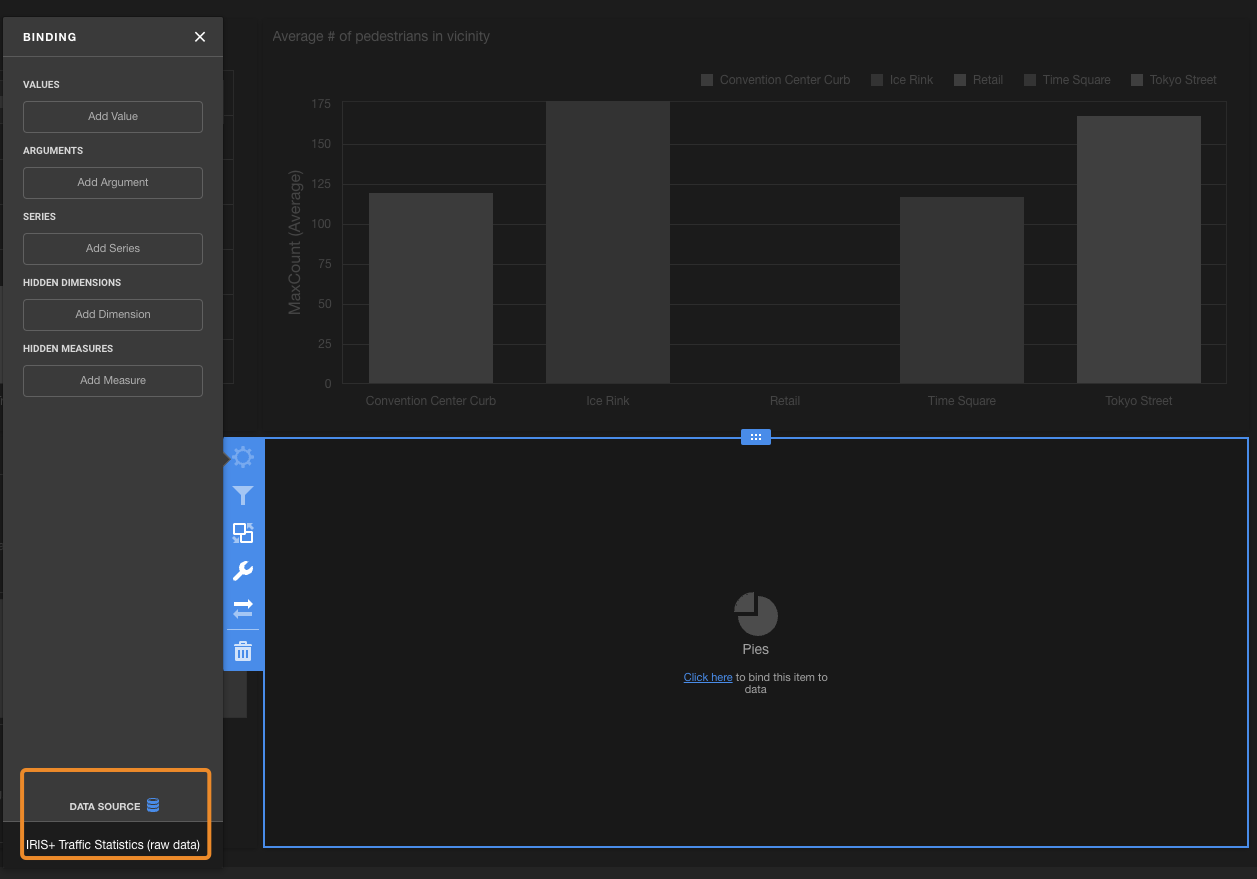Click the Add Dimension button
This screenshot has width=1257, height=879.
coord(113,314)
